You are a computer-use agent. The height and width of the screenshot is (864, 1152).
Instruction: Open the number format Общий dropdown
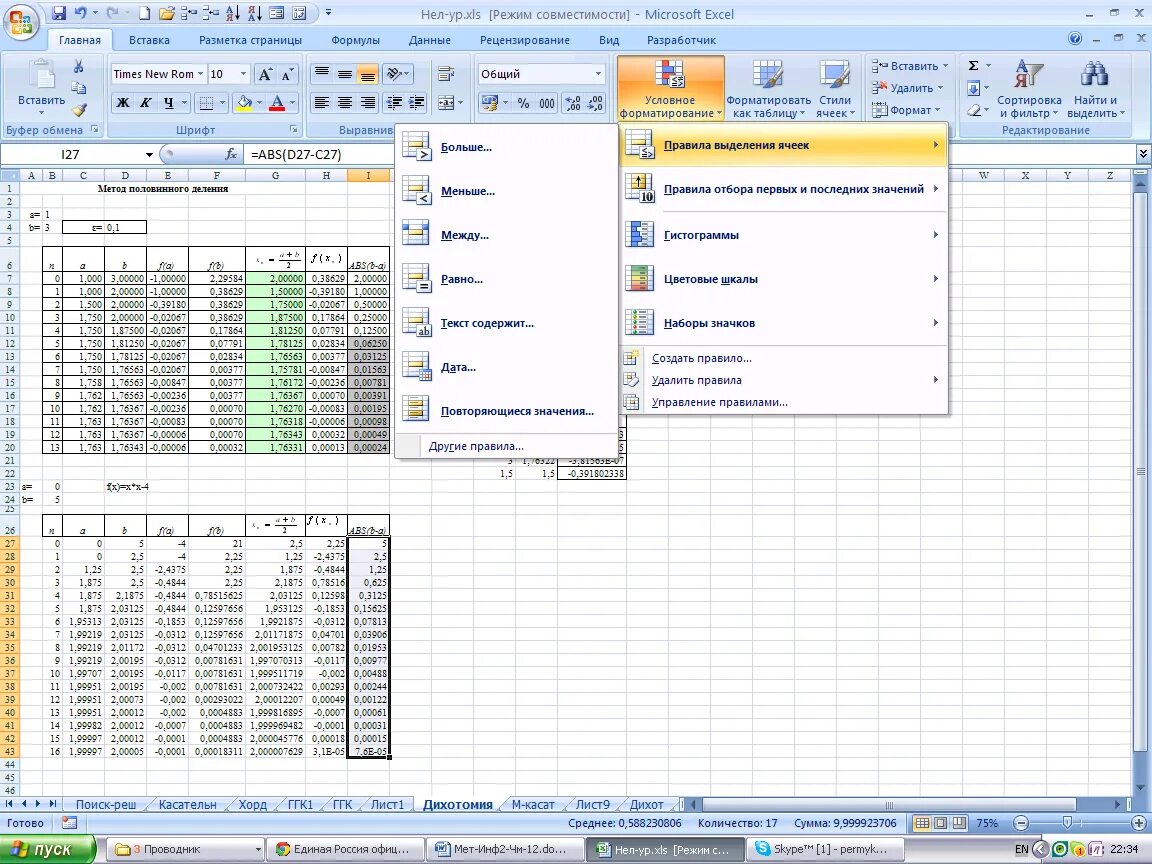click(598, 74)
